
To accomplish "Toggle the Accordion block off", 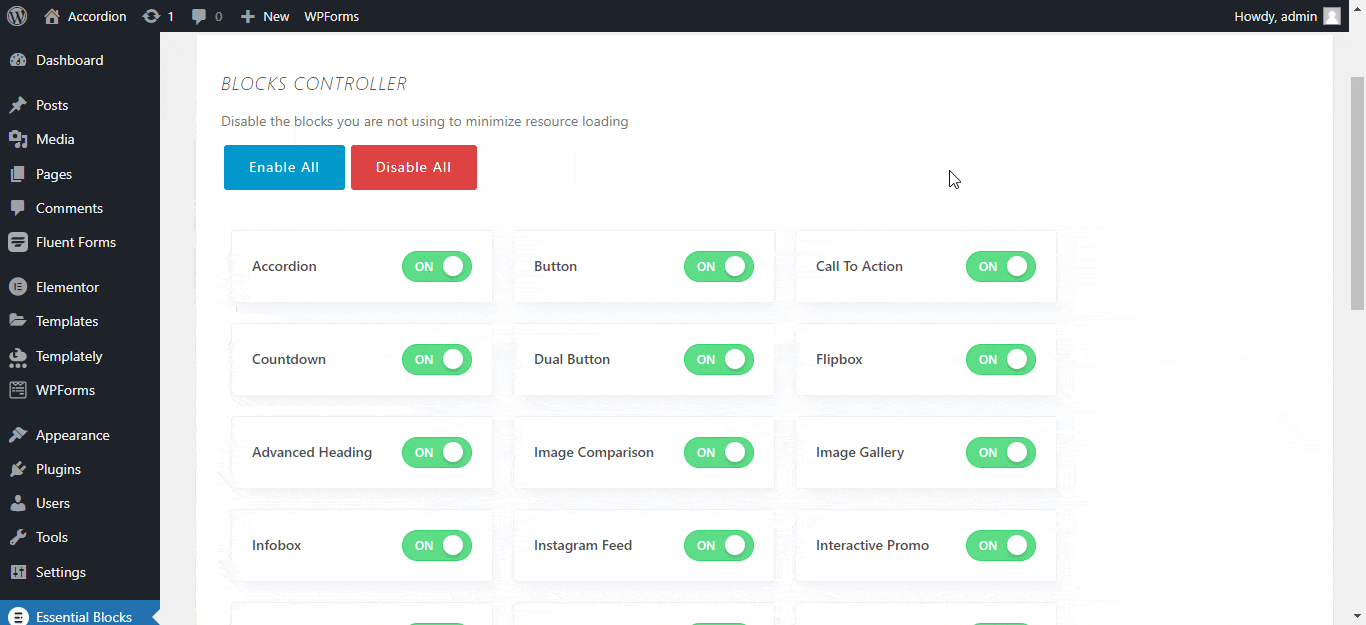I will tap(437, 266).
